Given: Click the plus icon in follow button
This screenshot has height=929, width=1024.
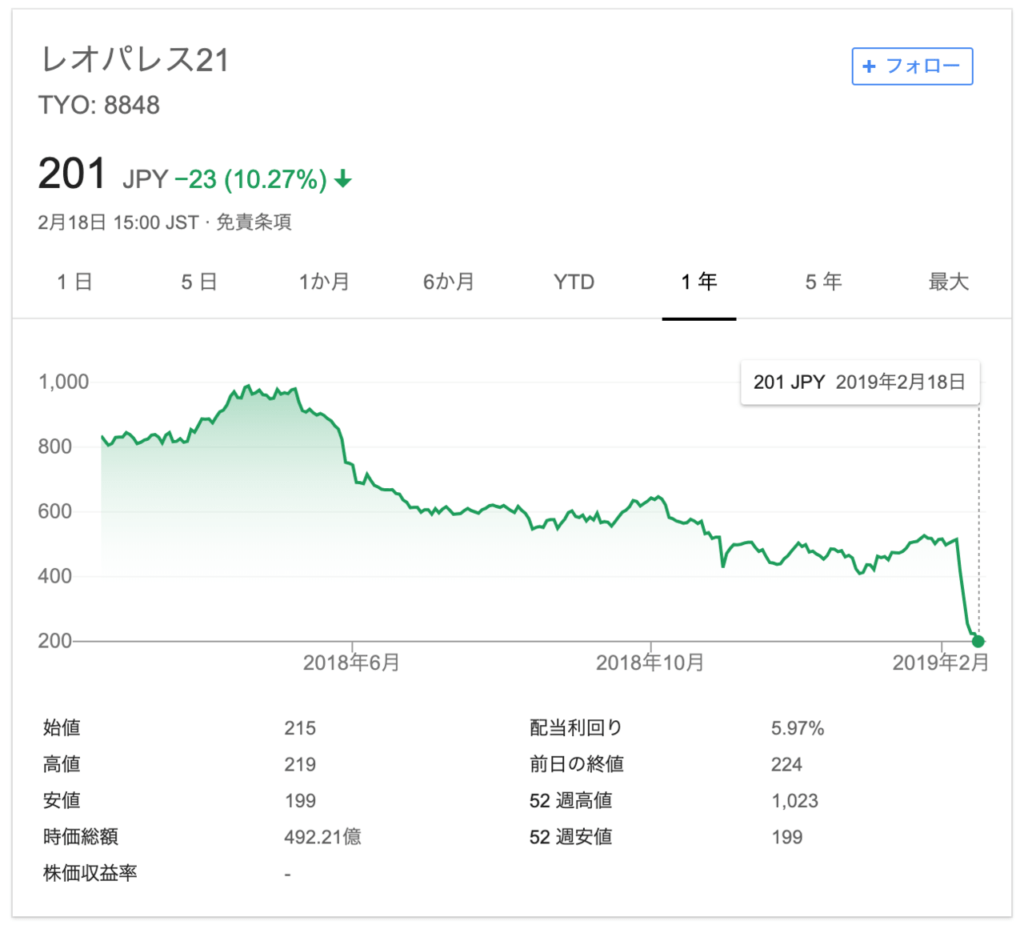Looking at the screenshot, I should click(869, 66).
